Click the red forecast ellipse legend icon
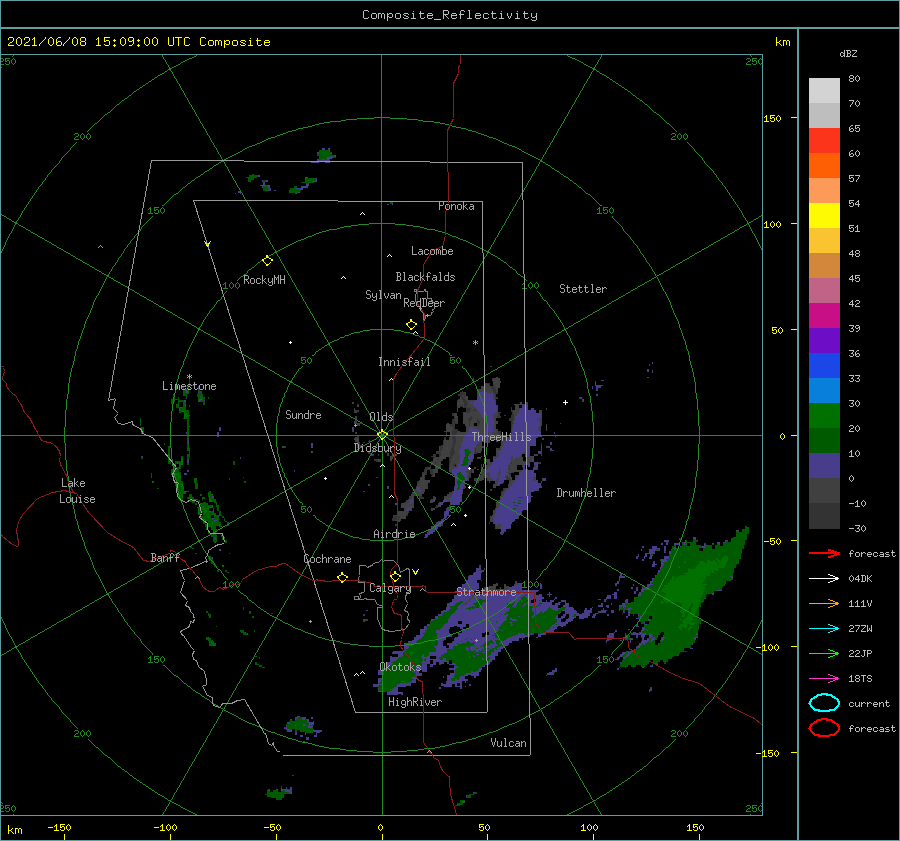Screen dimensions: 900x841 tap(824, 728)
